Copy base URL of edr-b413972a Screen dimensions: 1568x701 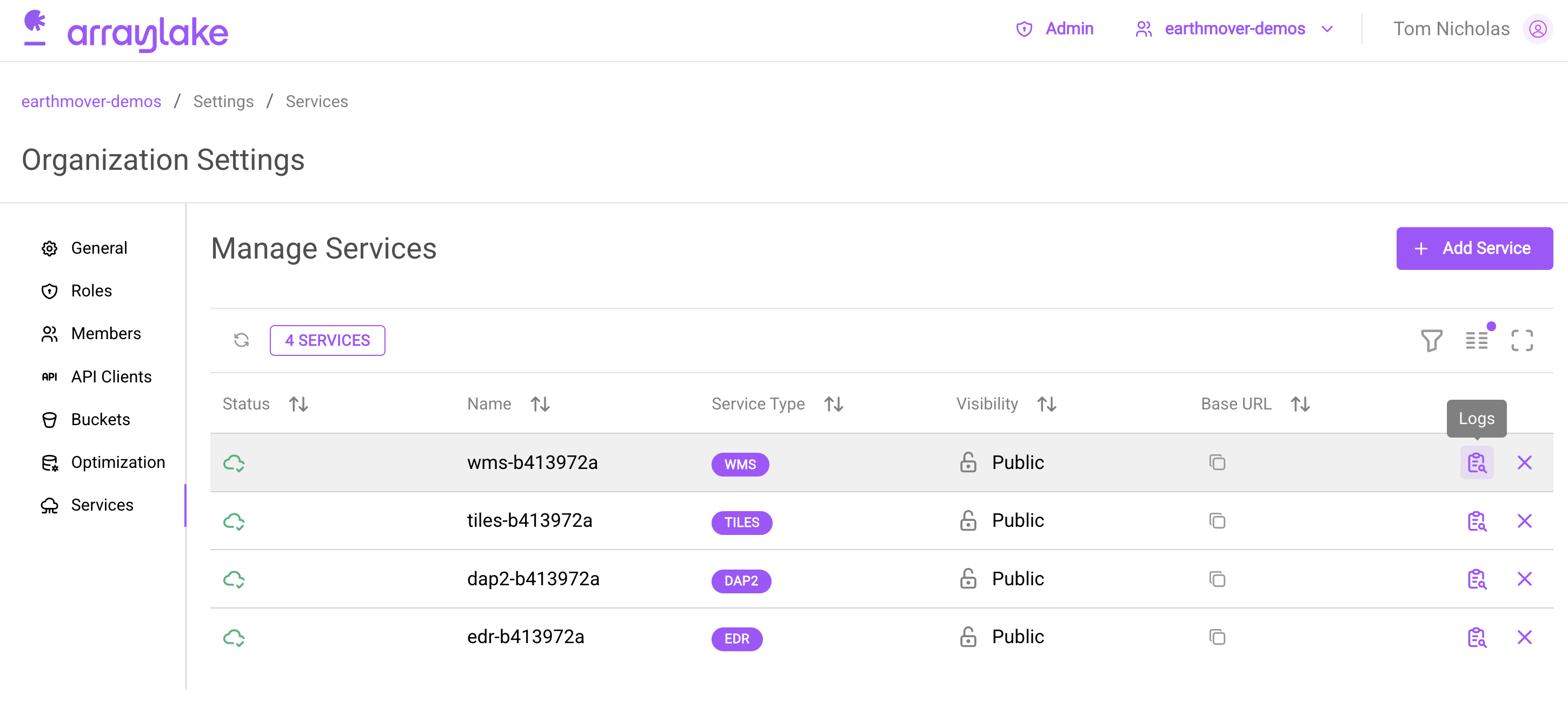[x=1217, y=637]
